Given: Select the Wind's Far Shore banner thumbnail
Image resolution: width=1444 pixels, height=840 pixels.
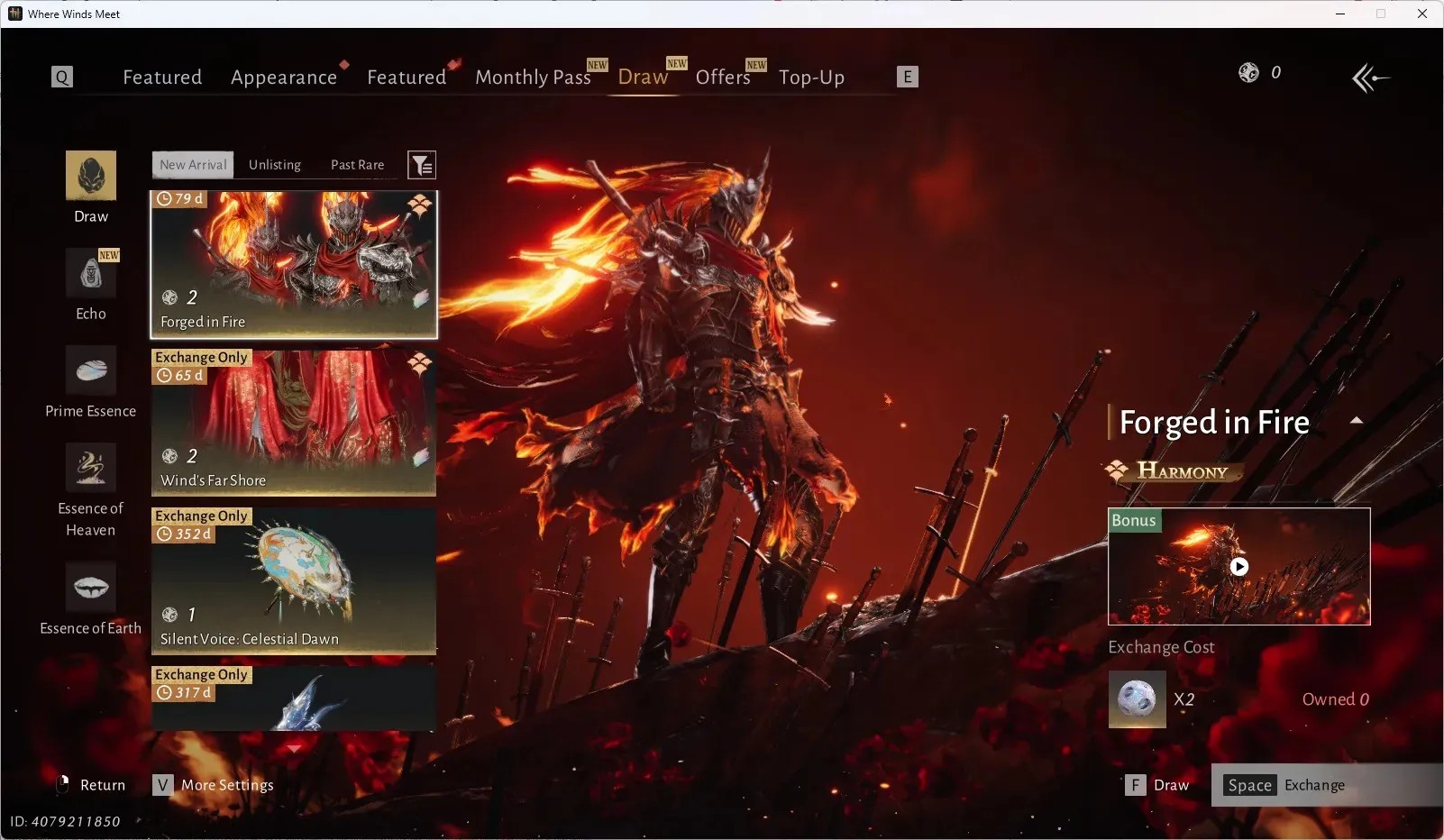Looking at the screenshot, I should 294,423.
